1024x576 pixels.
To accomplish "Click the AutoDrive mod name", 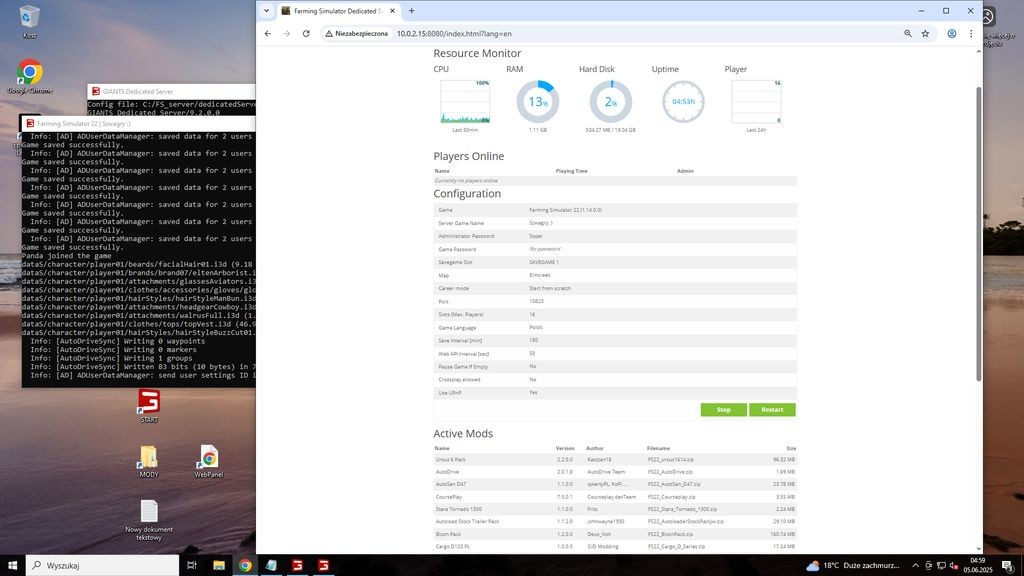I will coord(447,472).
